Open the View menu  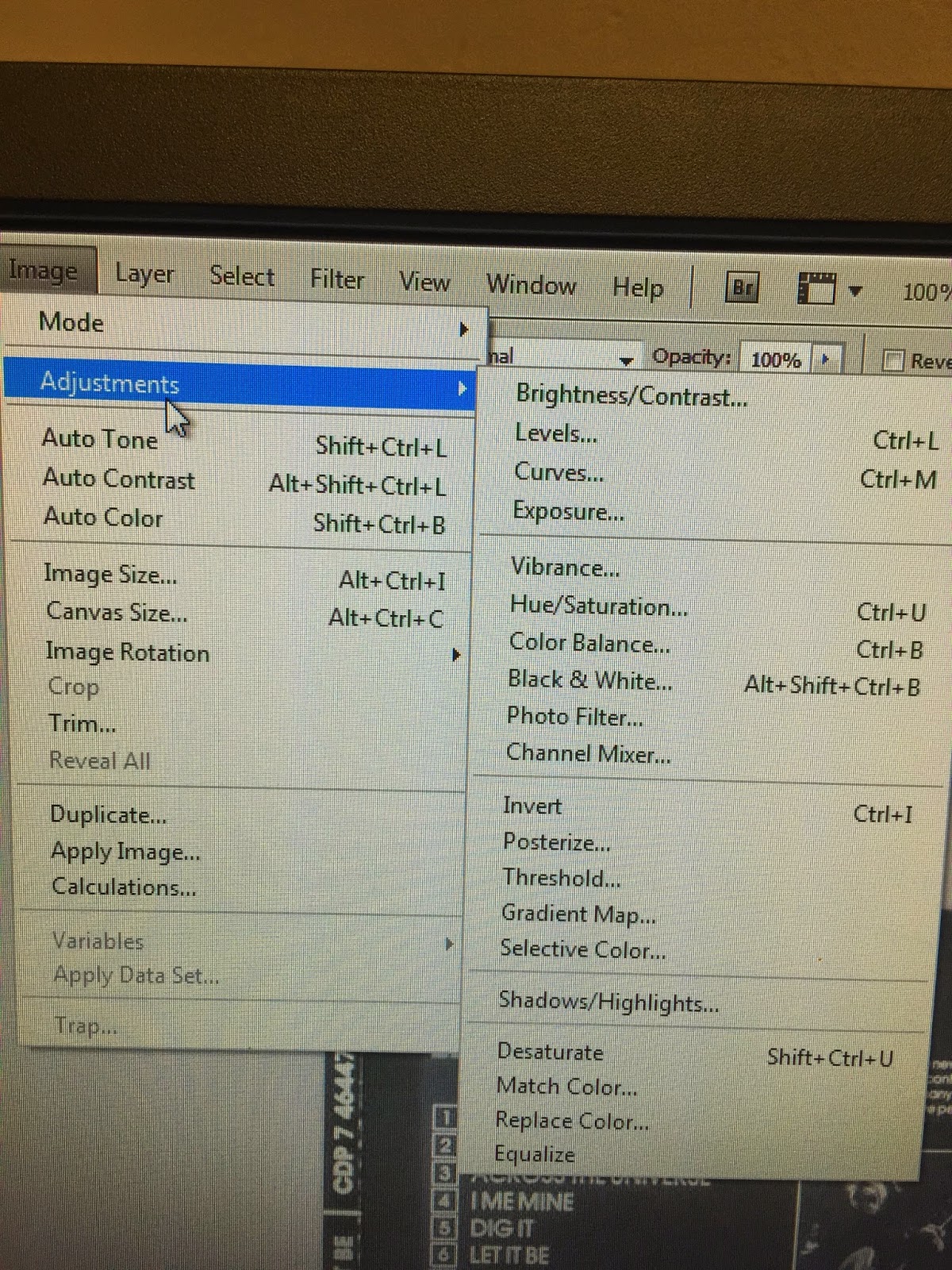[424, 282]
